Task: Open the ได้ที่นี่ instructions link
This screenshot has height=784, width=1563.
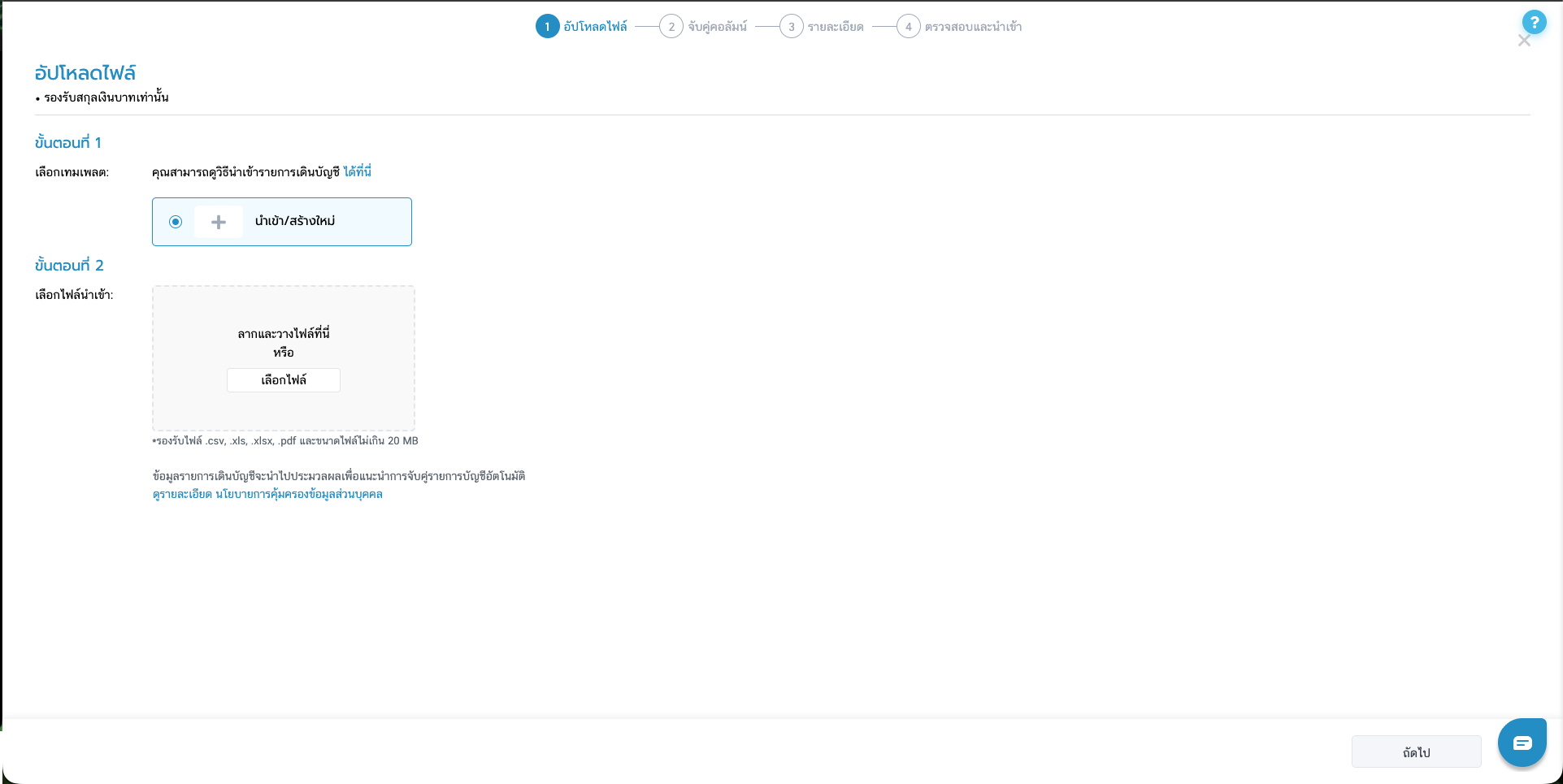Action: coord(355,171)
